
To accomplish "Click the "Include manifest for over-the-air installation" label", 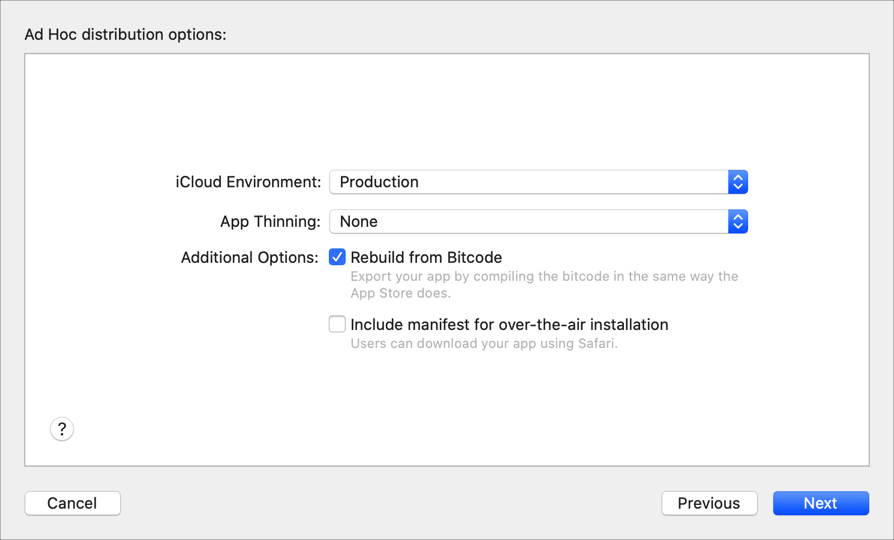I will (509, 325).
